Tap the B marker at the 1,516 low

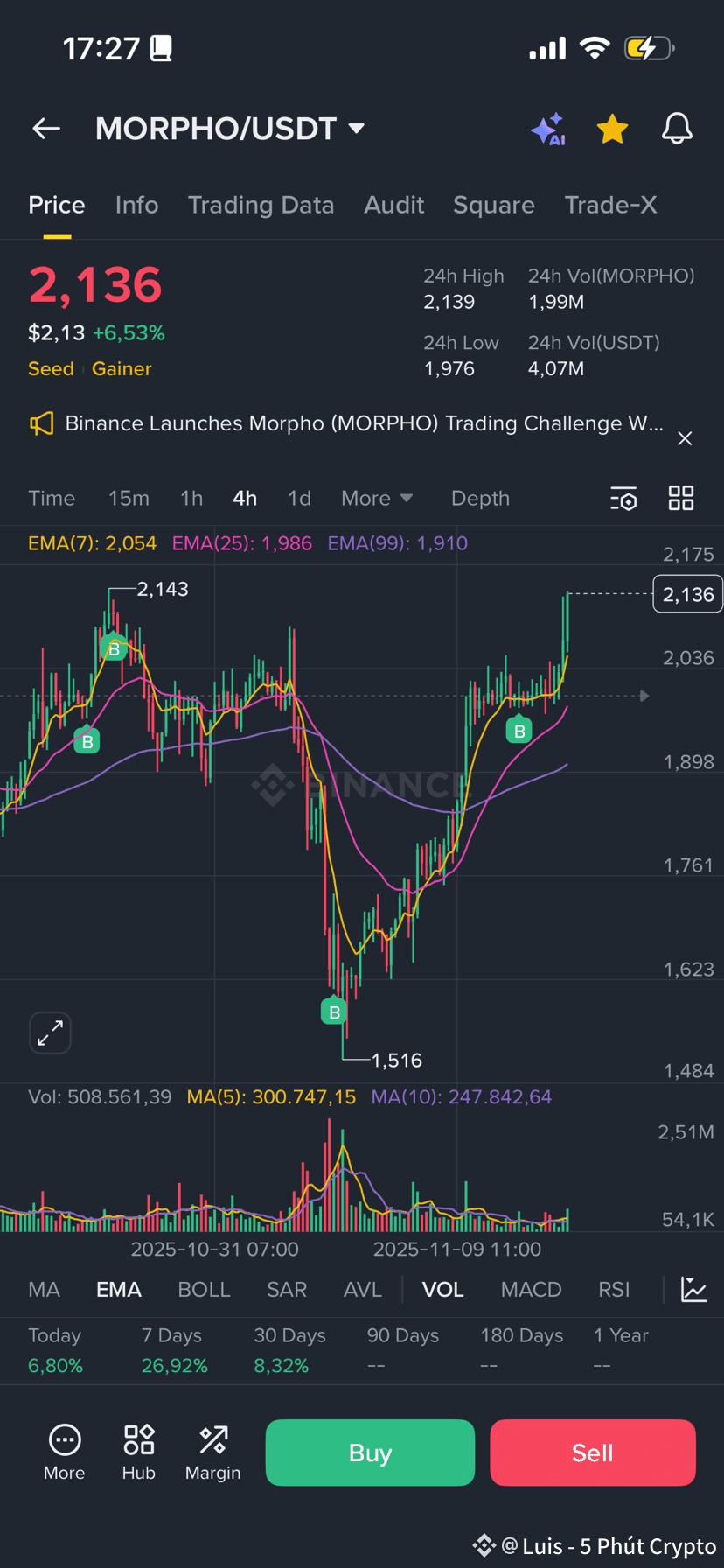[334, 1011]
